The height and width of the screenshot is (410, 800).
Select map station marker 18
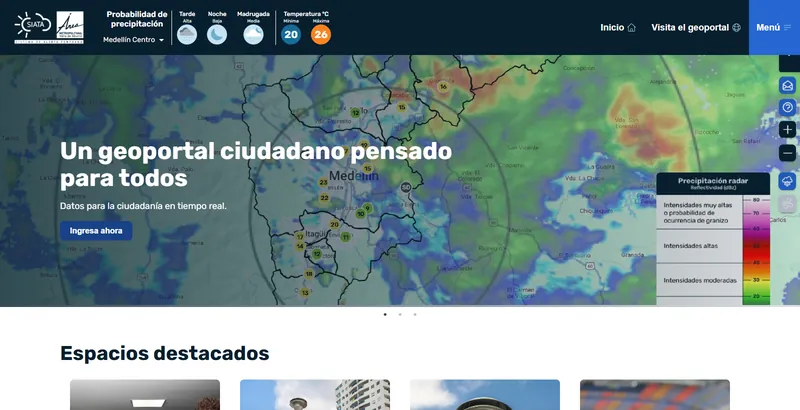click(309, 274)
